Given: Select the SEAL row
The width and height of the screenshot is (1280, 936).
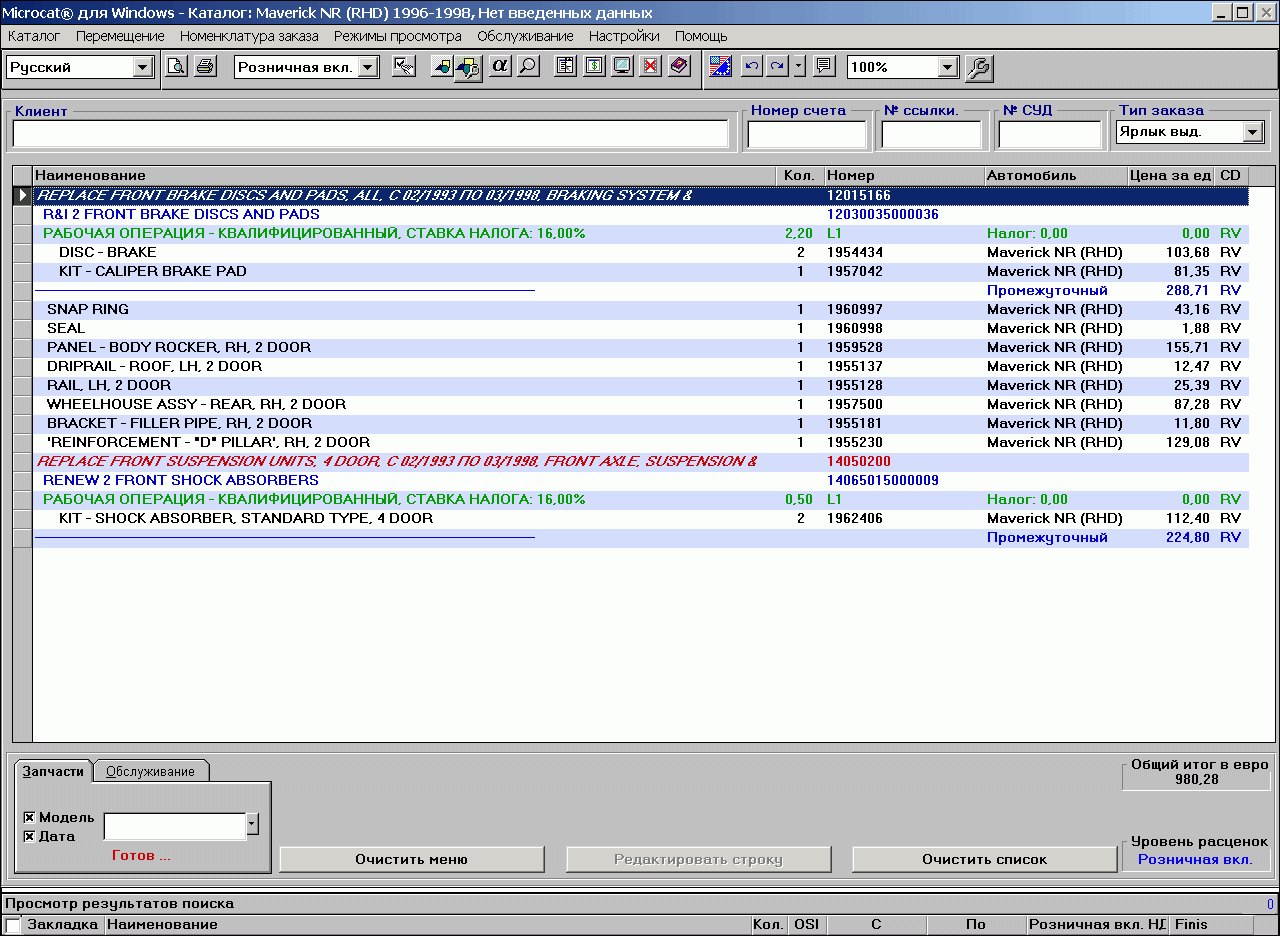Looking at the screenshot, I should pos(641,328).
